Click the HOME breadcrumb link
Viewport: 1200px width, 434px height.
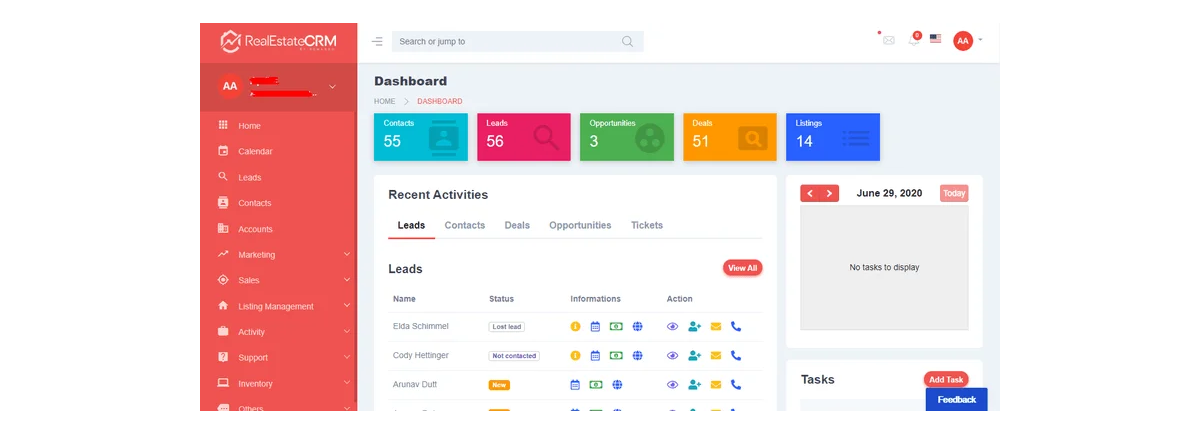pyautogui.click(x=385, y=101)
